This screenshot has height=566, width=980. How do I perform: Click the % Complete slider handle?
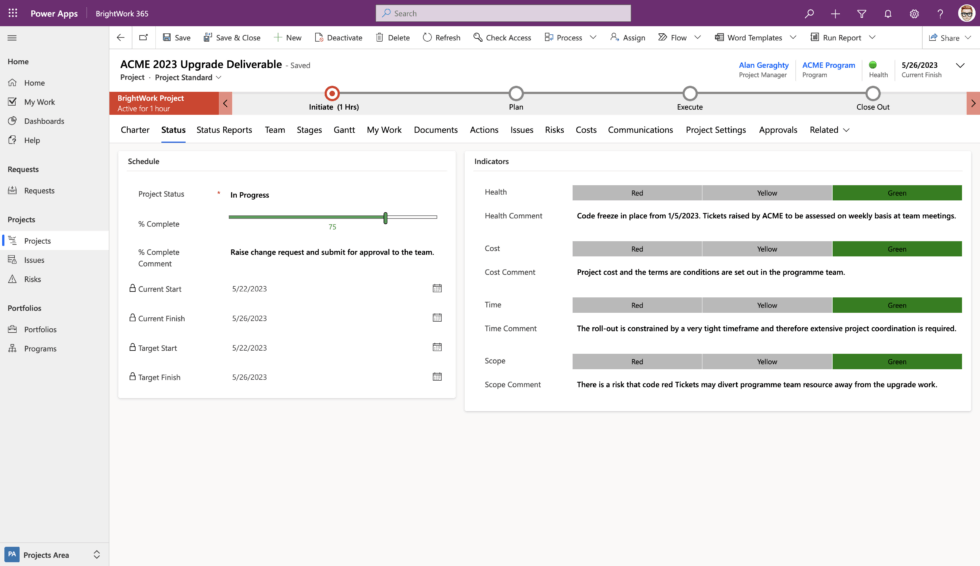click(x=385, y=217)
